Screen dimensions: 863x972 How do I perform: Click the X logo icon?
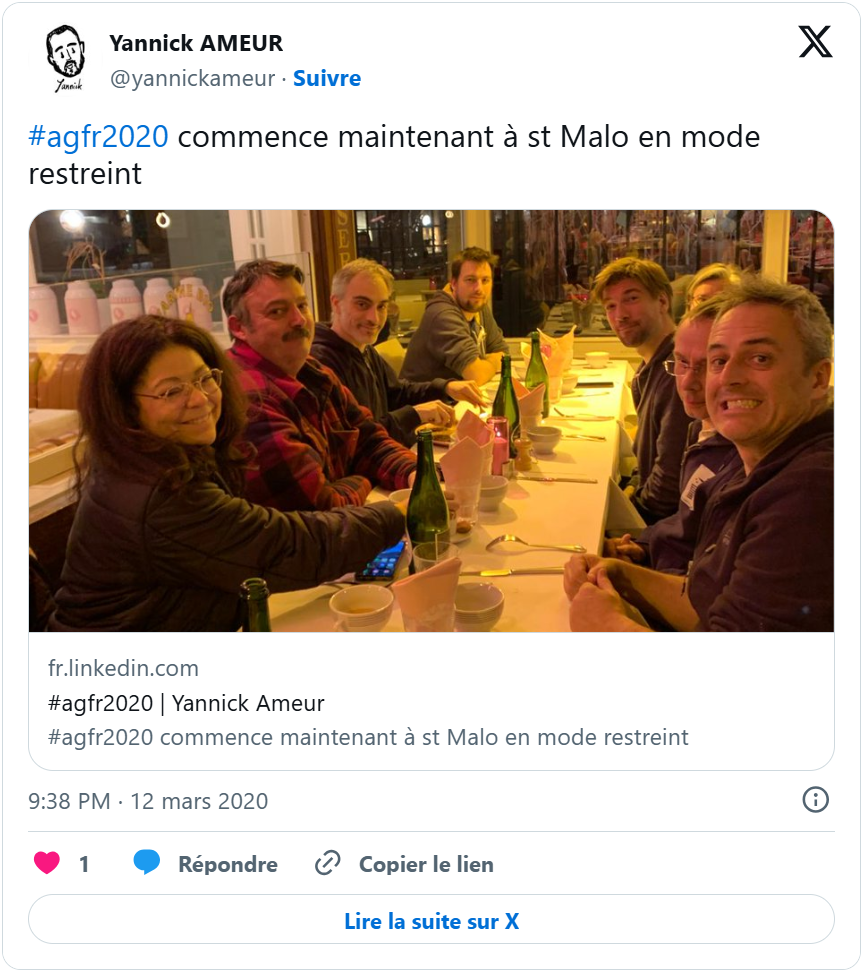click(815, 42)
